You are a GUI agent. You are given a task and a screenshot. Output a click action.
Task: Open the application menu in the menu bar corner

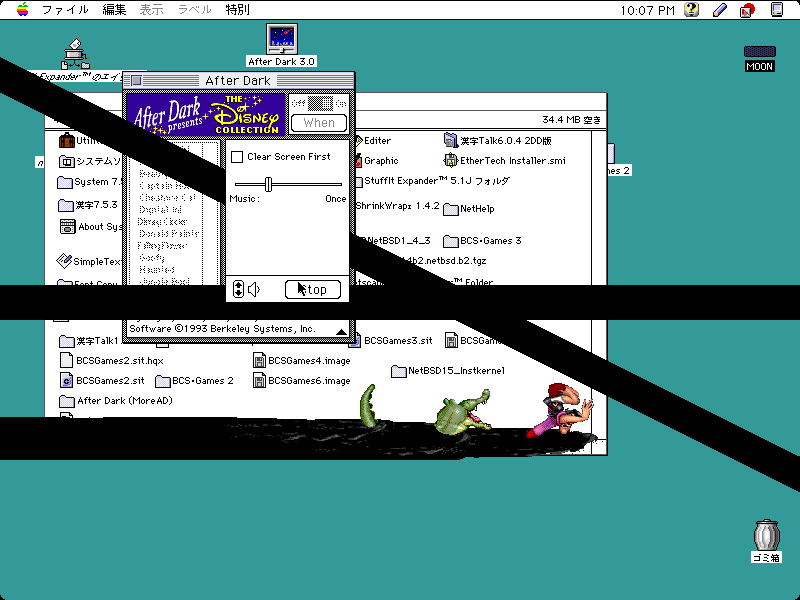[777, 10]
